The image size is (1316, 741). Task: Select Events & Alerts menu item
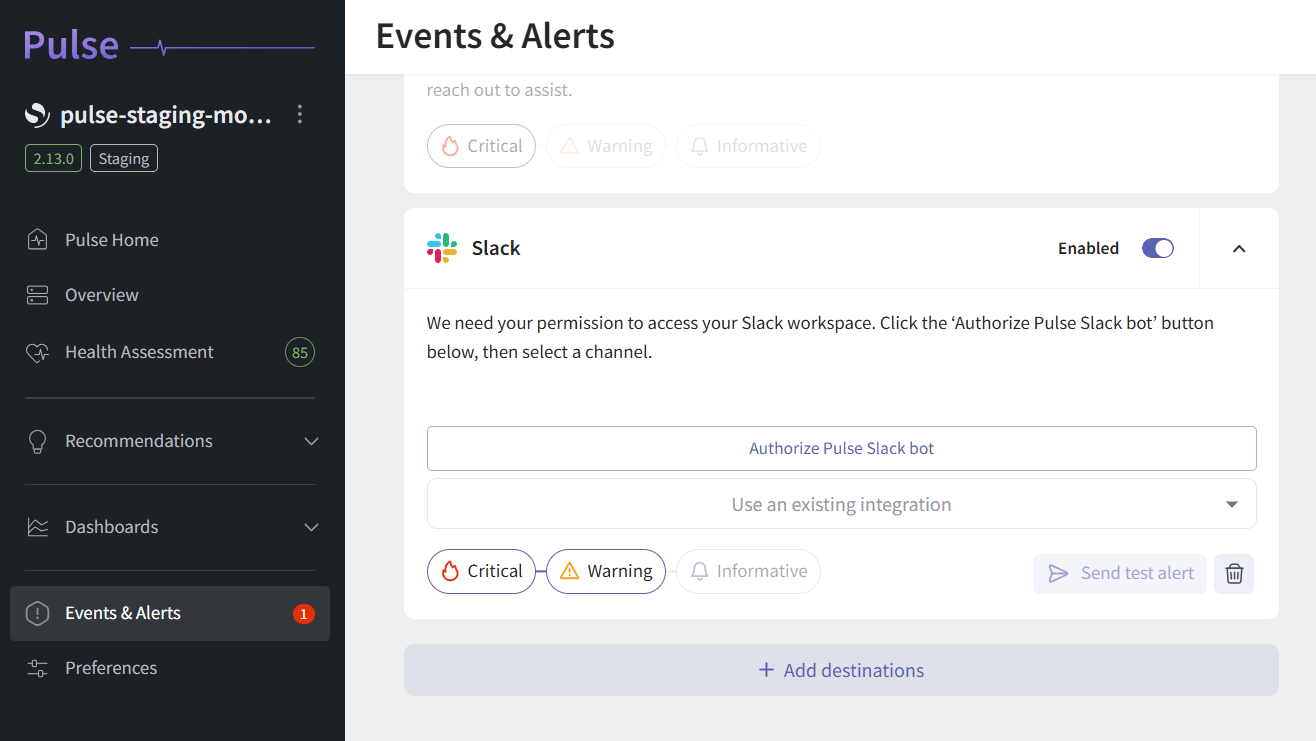coord(170,613)
